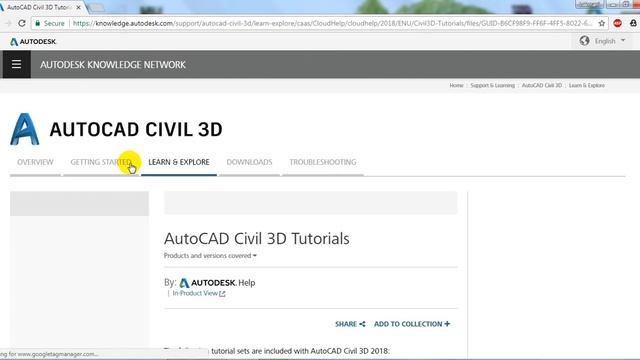640x360 pixels.
Task: Select the Learn & Explore tab
Action: click(179, 162)
